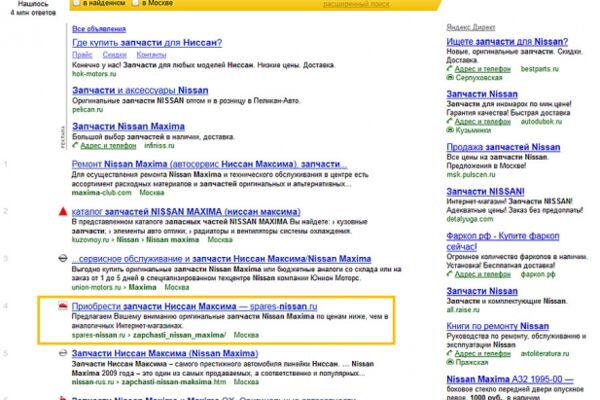The height and width of the screenshot is (400, 600).
Task: Open the 'Яндекс.Директ' label link
Action: (471, 27)
